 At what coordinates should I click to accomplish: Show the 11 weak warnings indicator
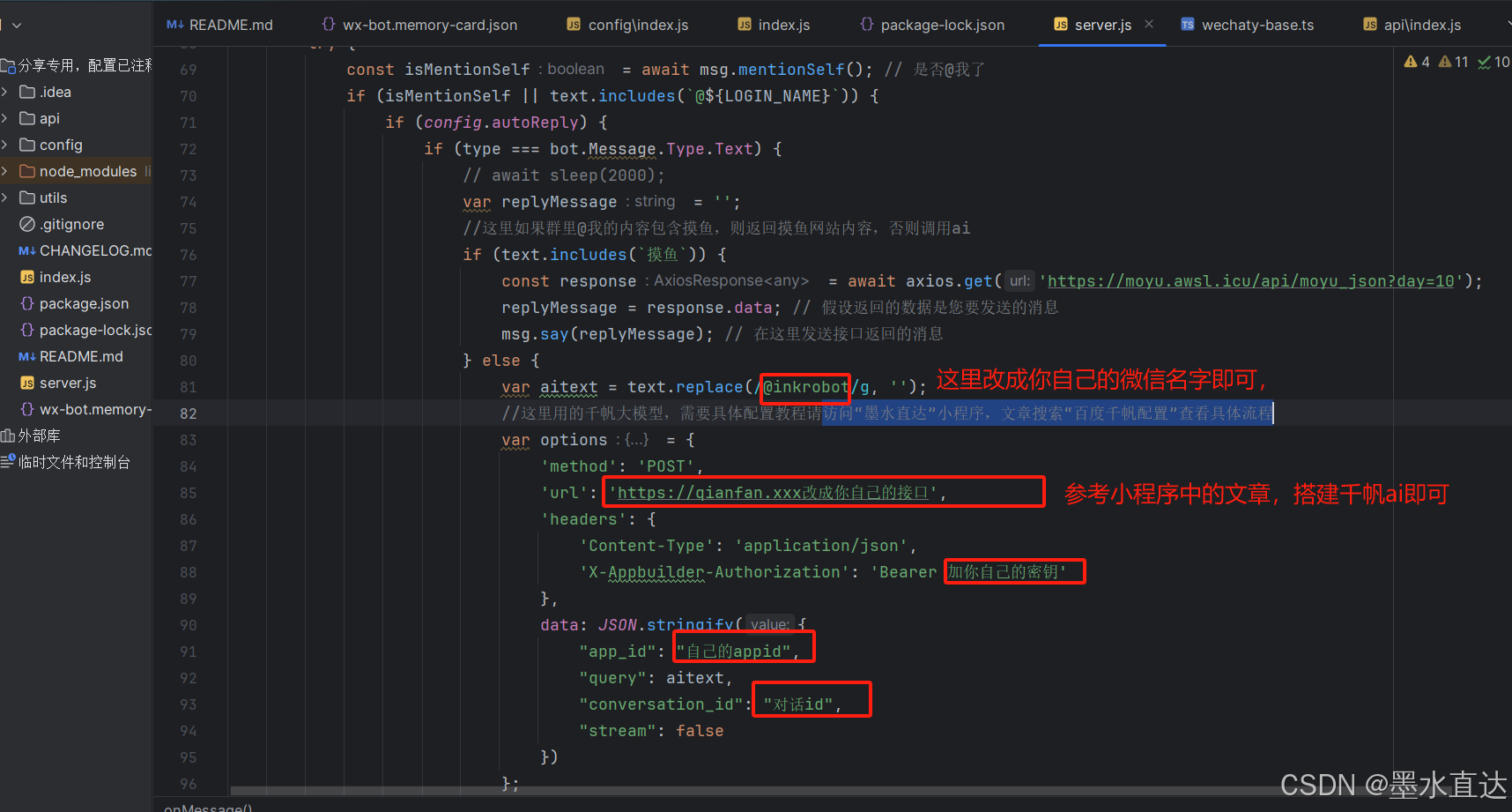(x=1453, y=62)
